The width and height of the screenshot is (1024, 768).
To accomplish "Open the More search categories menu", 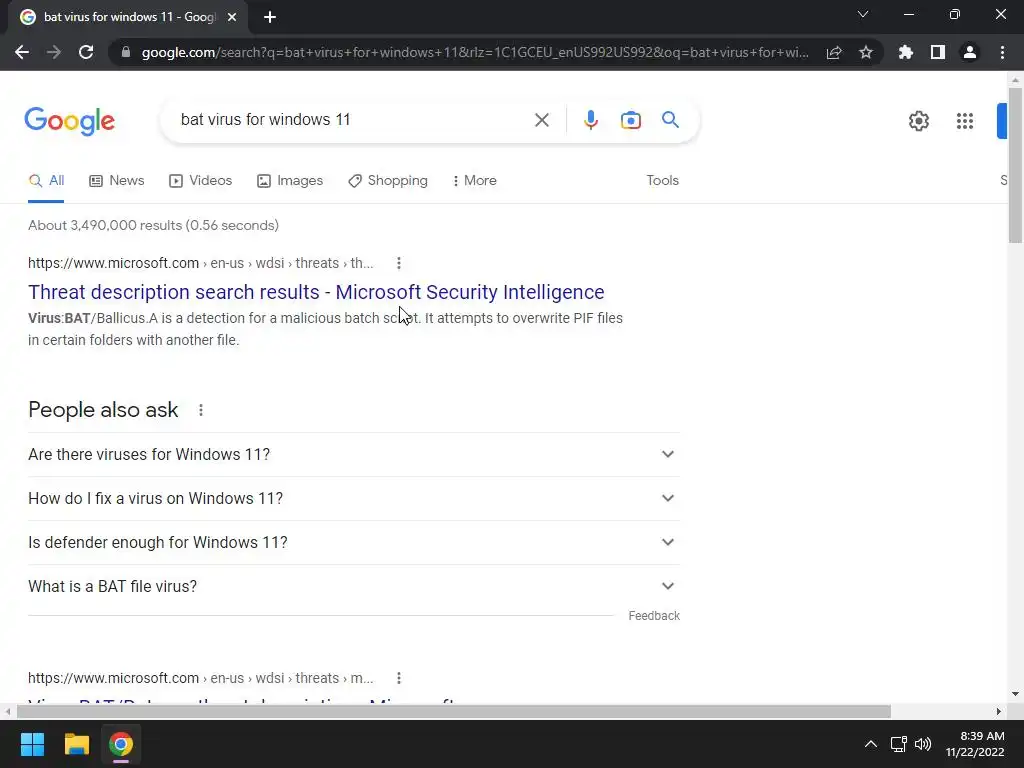I will point(475,181).
